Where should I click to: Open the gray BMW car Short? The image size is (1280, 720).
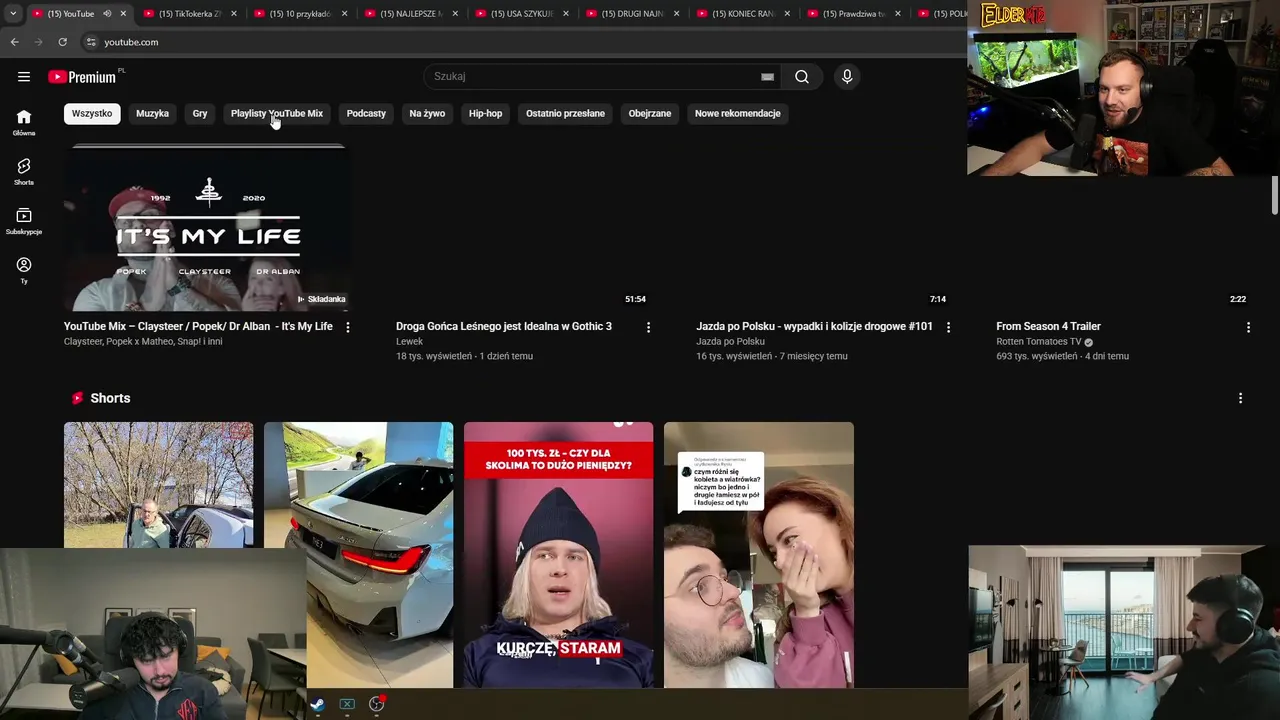pyautogui.click(x=358, y=555)
